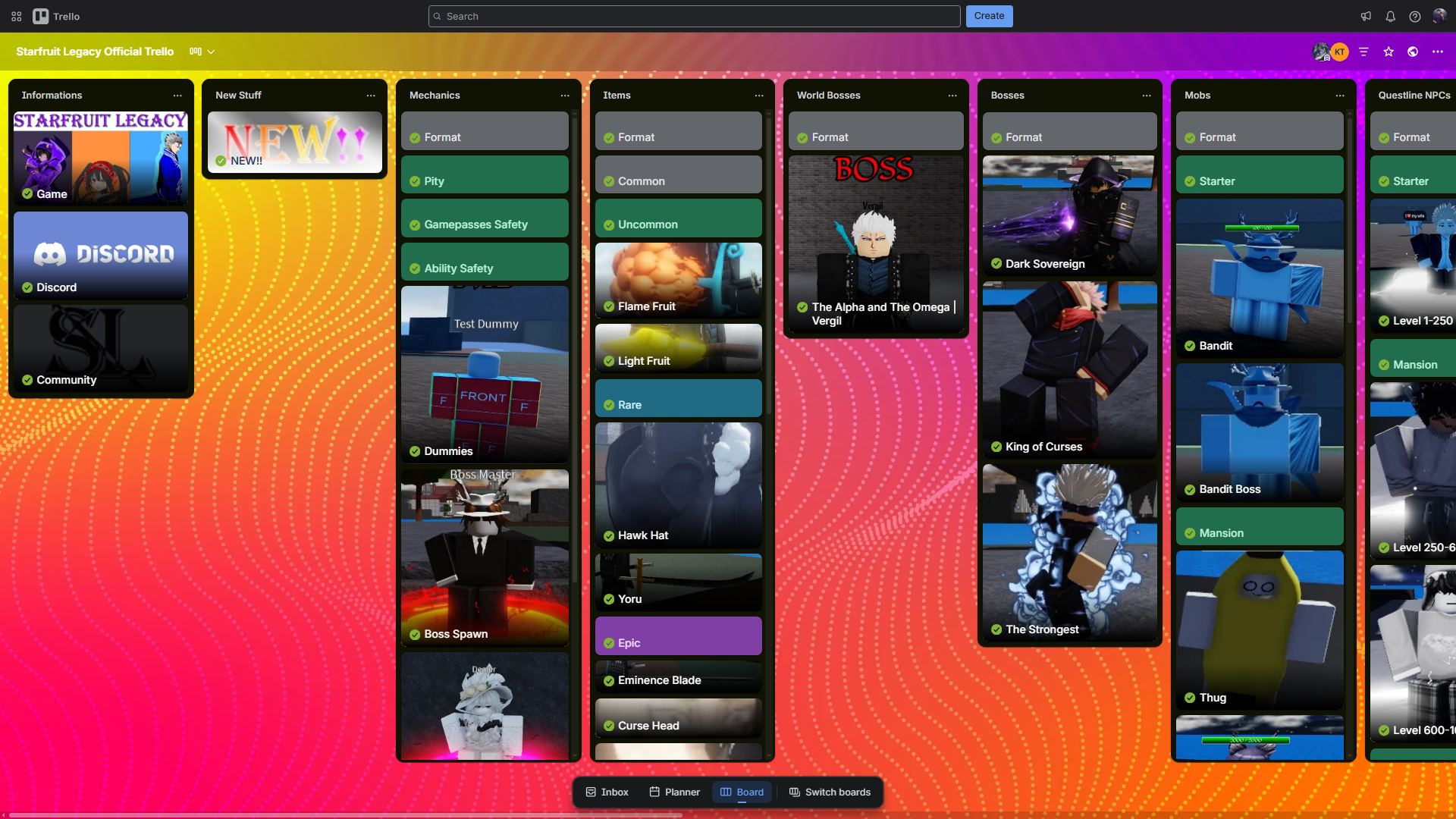
Task: Open the board menu three dots
Action: pyautogui.click(x=1437, y=52)
